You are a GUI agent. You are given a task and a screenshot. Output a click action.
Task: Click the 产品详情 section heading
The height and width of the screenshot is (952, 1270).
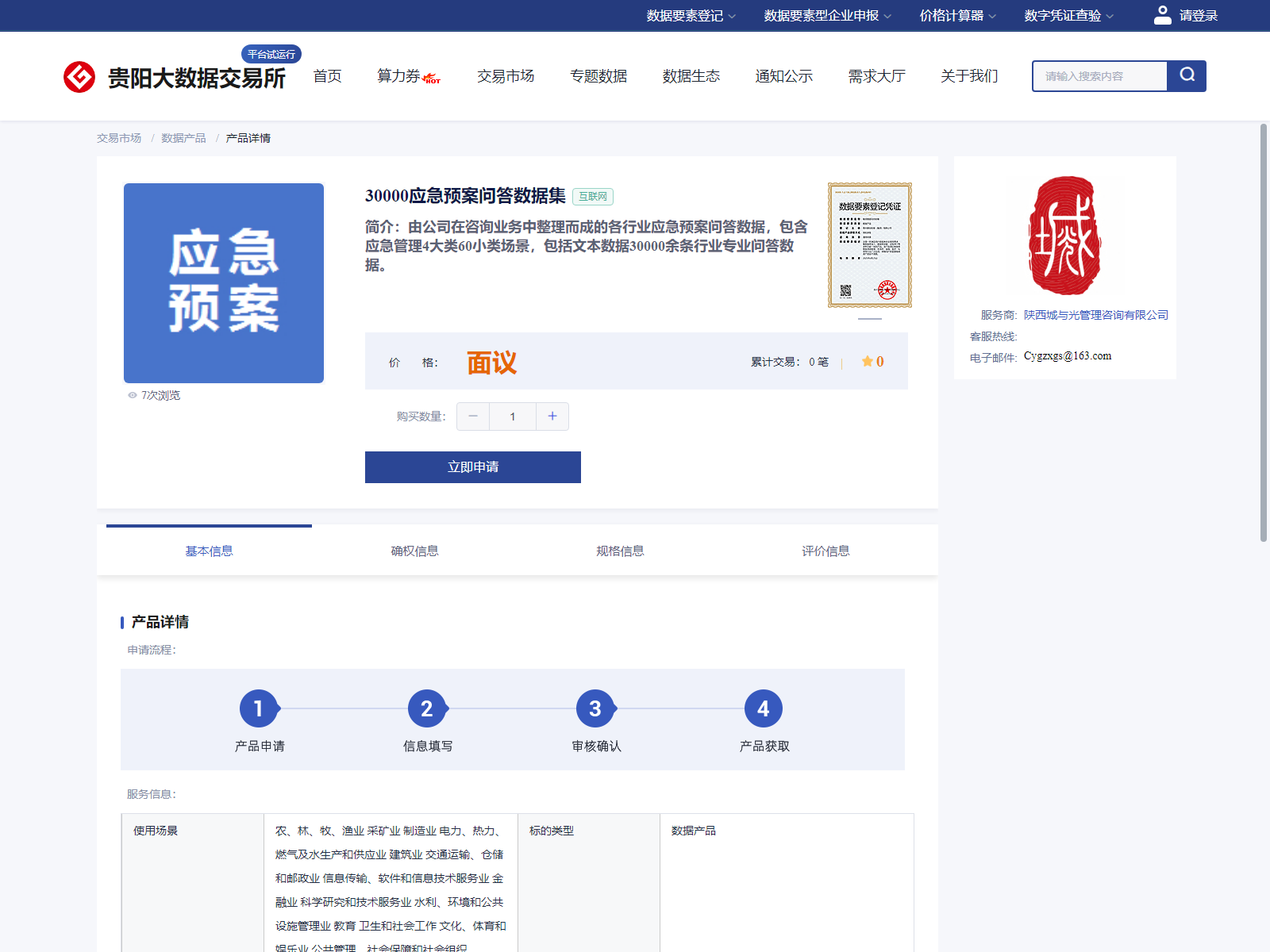pos(160,622)
